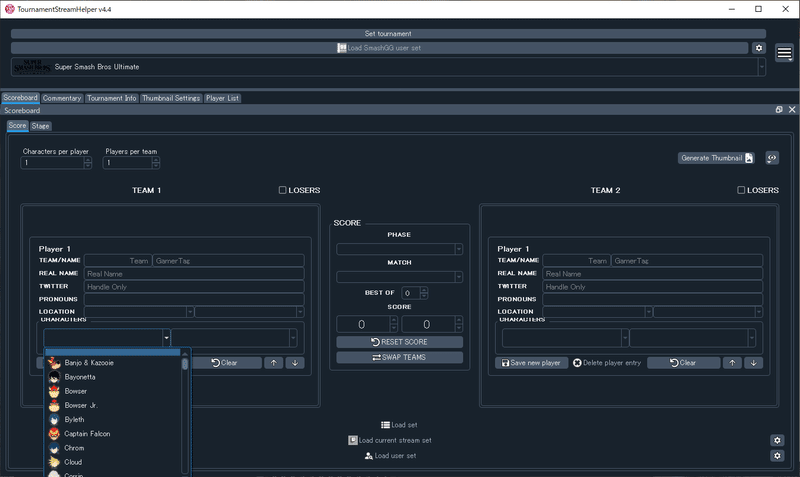
Task: Enable Team 2 LOSERS checkbox
Action: [741, 190]
